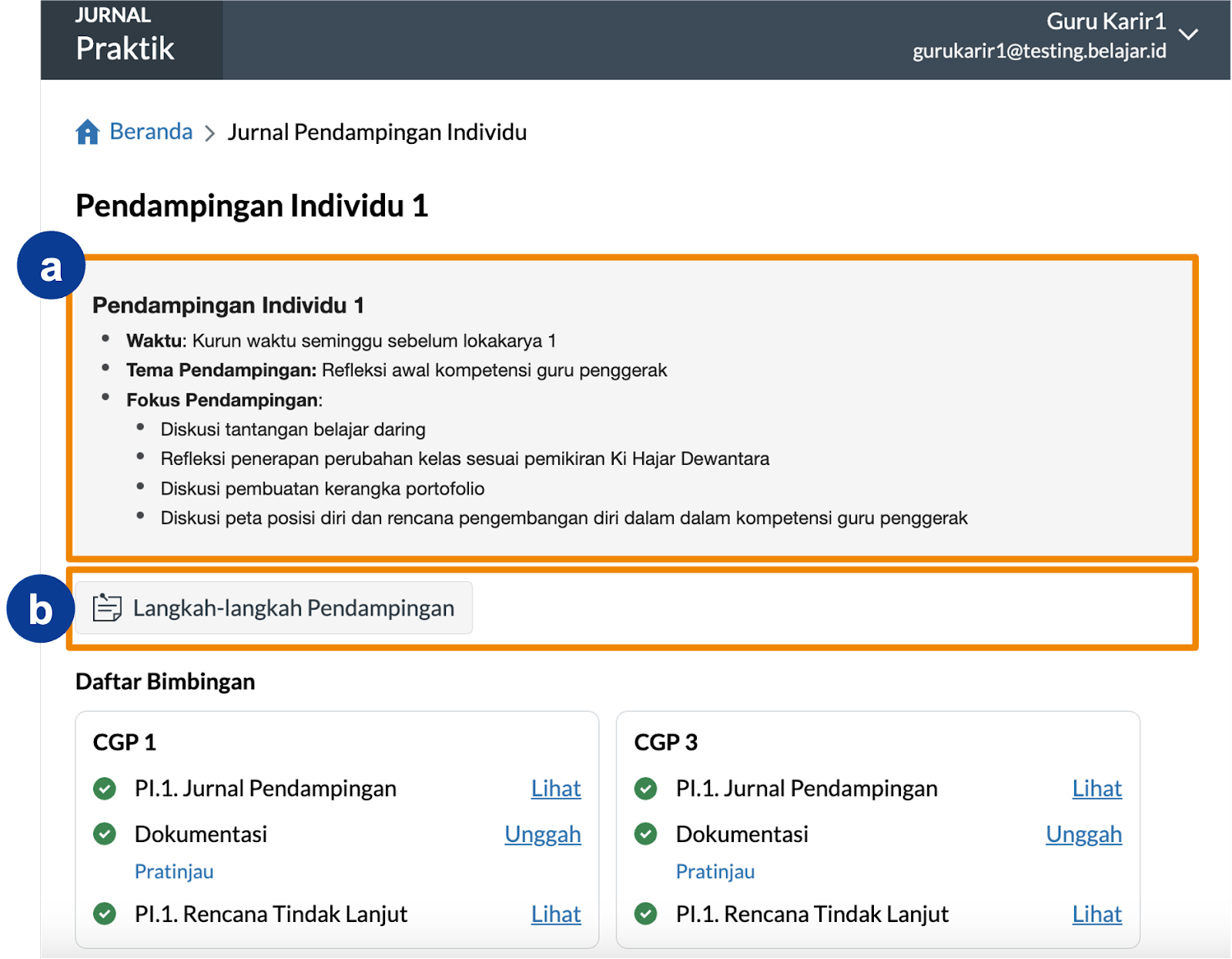Click the Guru Karir1 user name
The image size is (1232, 959).
click(x=1106, y=22)
